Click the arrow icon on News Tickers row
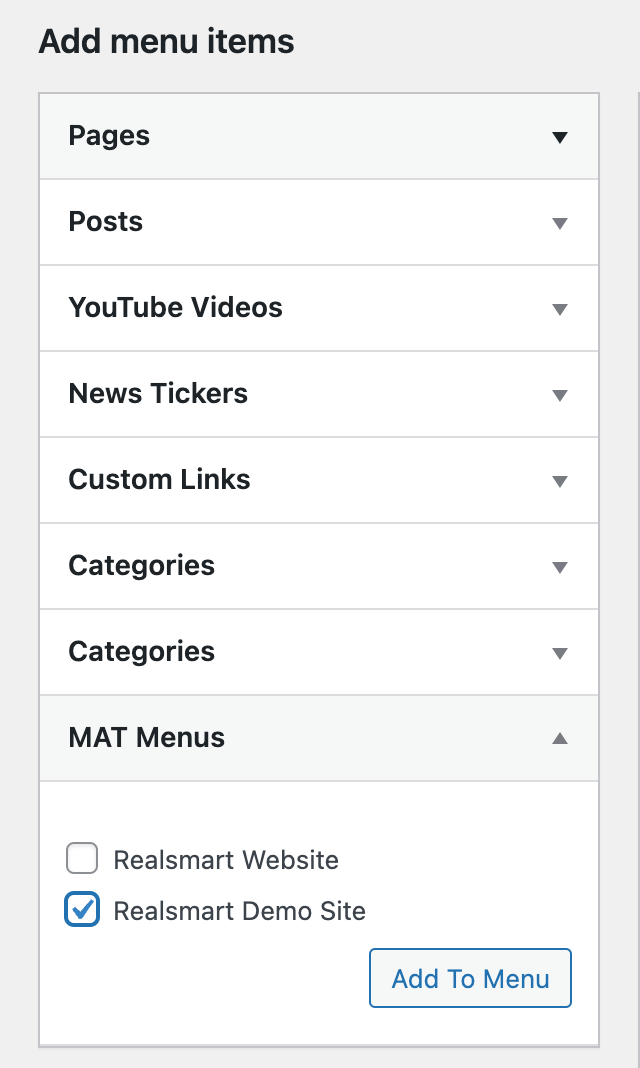This screenshot has height=1068, width=640. [x=560, y=395]
